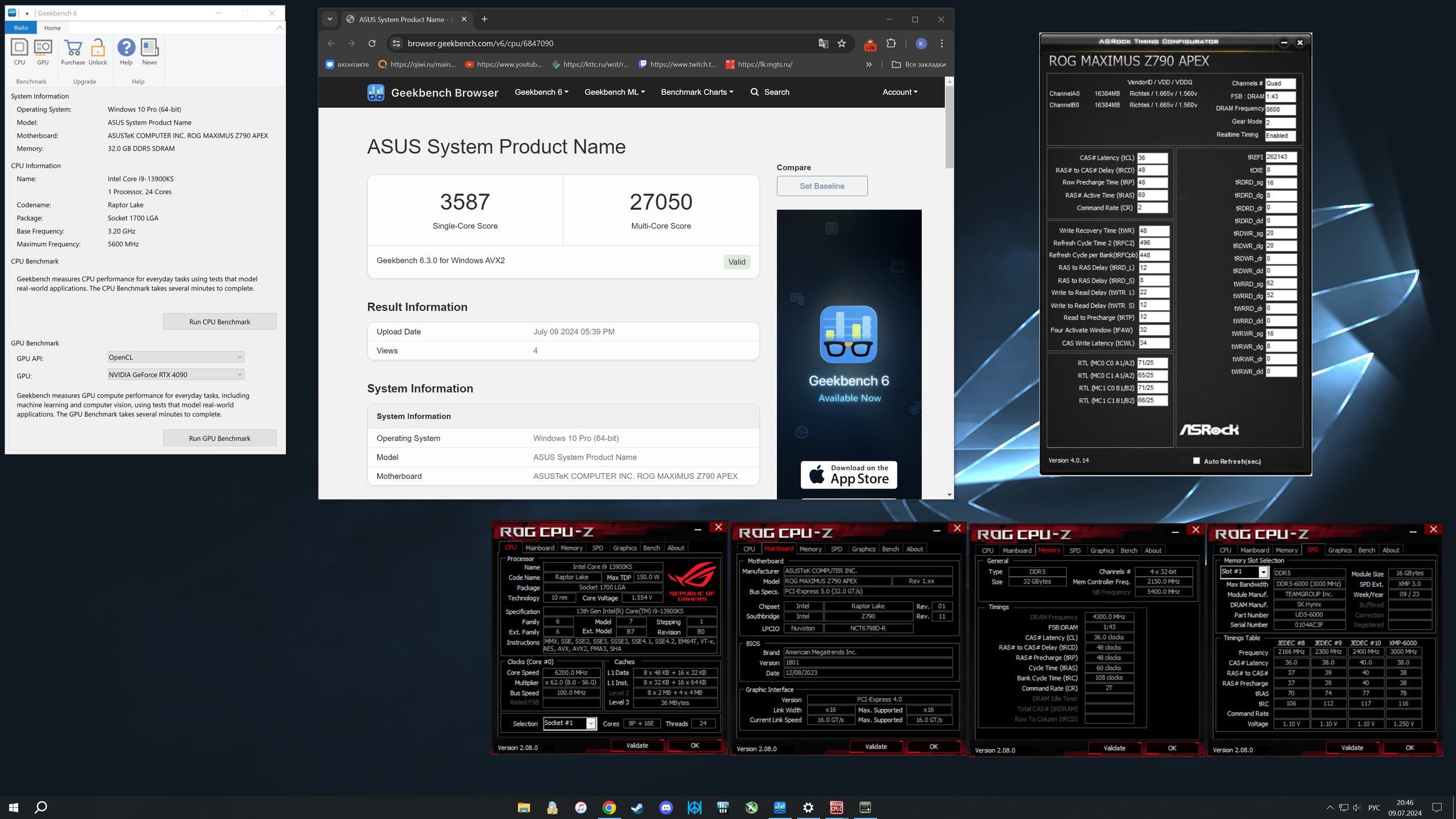Switch to SPD tab in CPU-Z Mainboard window
1456x819 pixels.
coord(836,549)
